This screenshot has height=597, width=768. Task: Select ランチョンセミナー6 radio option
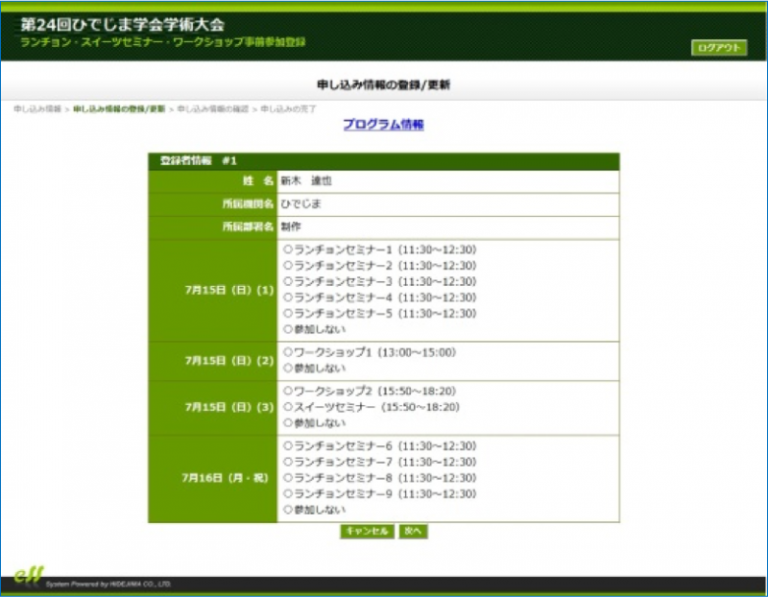coord(288,446)
